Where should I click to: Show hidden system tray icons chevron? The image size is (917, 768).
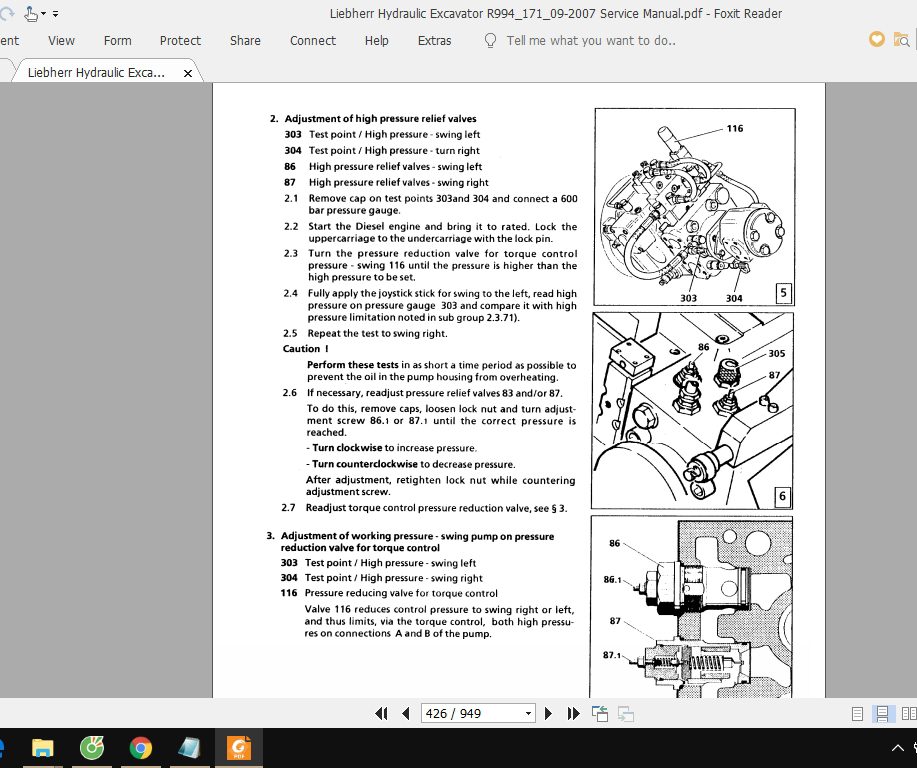(898, 748)
